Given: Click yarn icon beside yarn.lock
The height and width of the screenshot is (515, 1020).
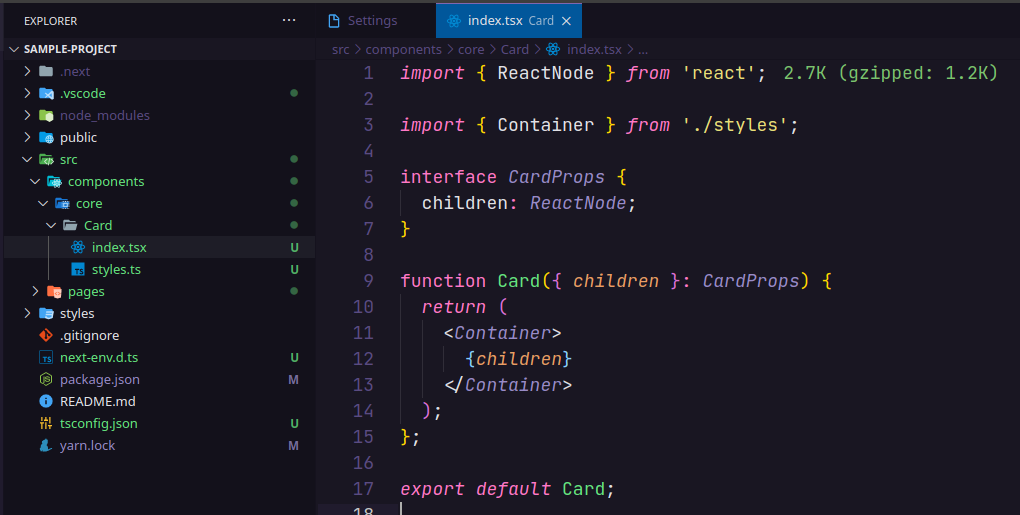Looking at the screenshot, I should 46,445.
